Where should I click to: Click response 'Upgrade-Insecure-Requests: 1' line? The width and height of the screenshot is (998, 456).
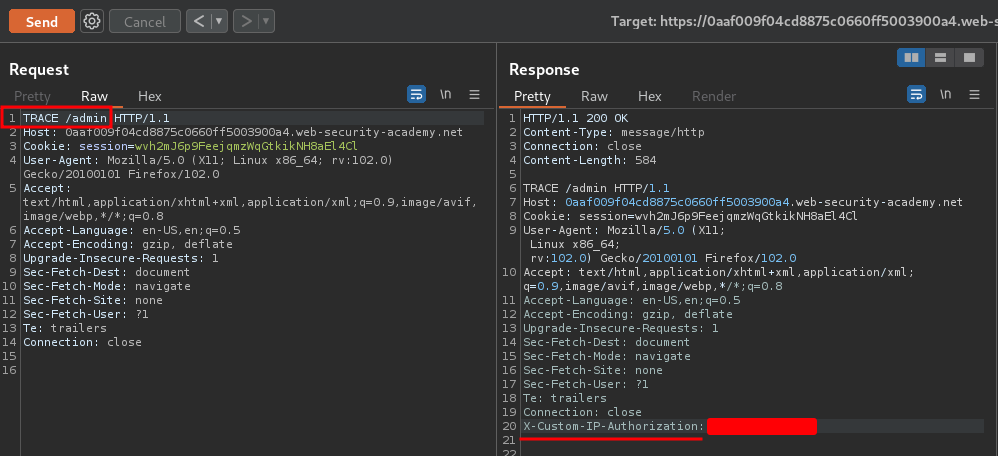point(621,328)
